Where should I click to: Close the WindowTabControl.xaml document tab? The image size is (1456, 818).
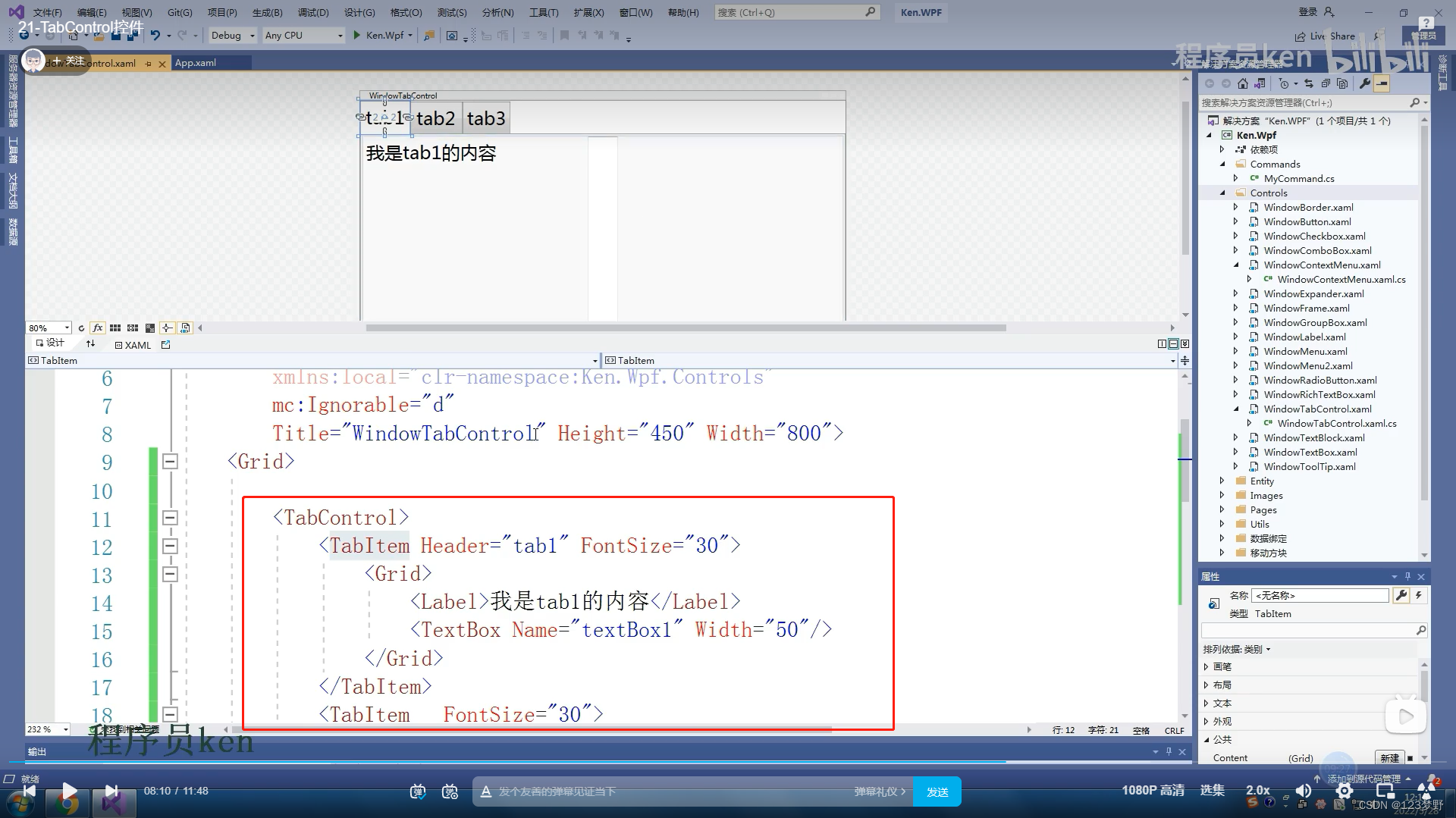click(x=162, y=64)
